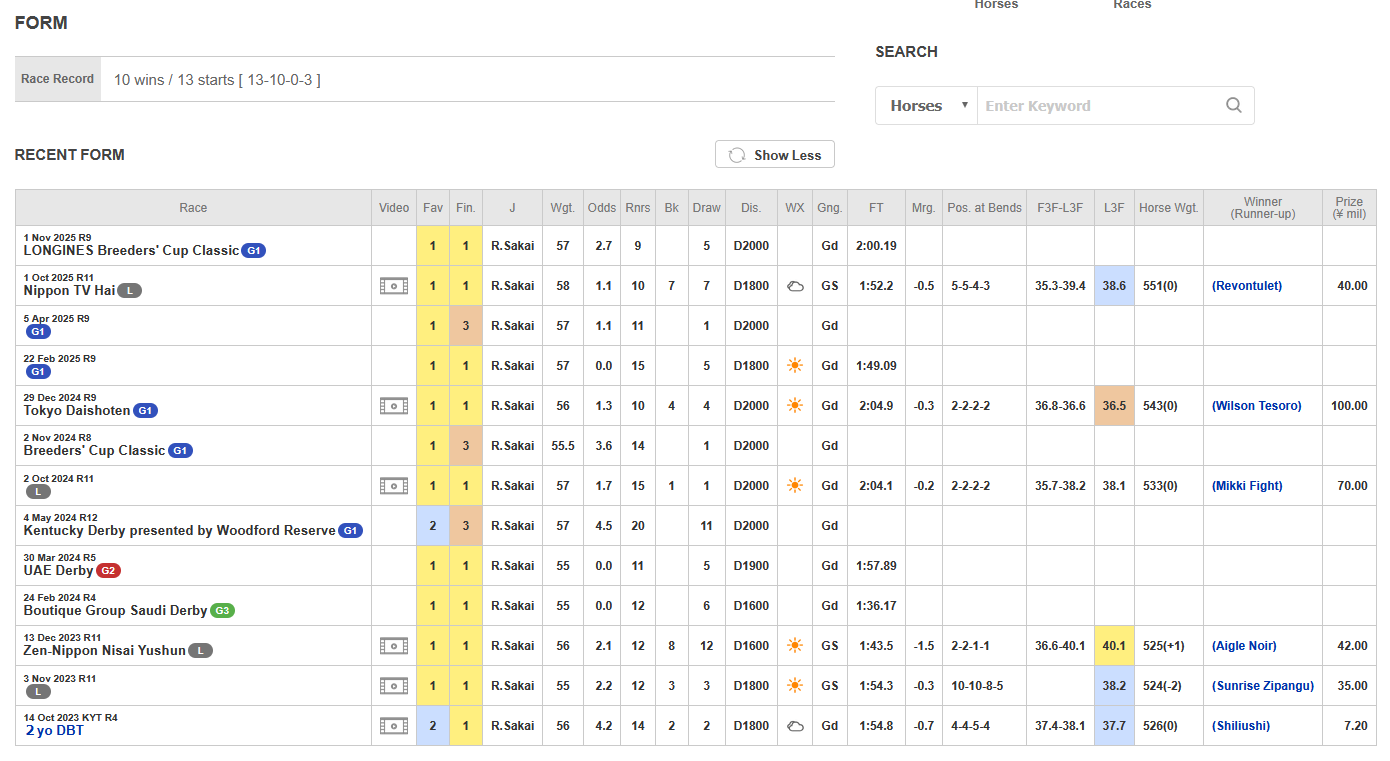Click the G1 badge in the 22 Feb 2025 row
1390x761 pixels.
coord(38,371)
